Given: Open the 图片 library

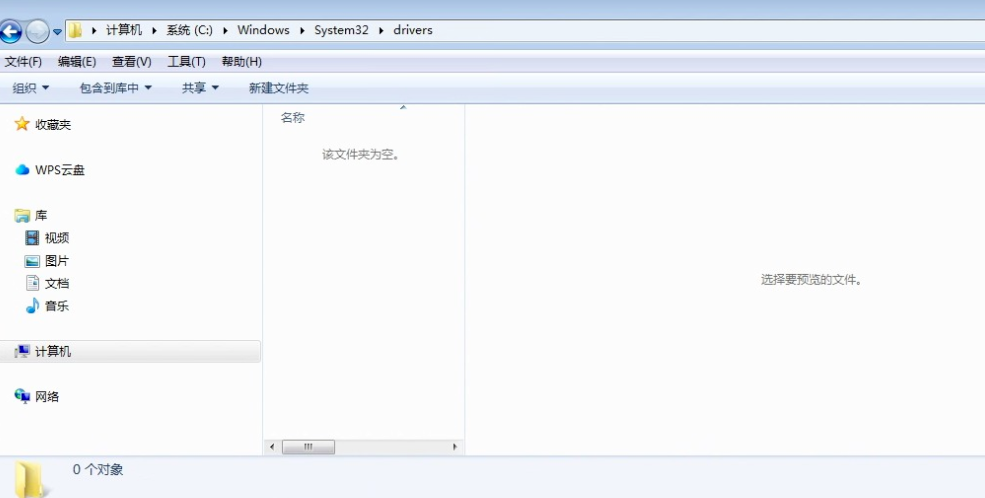Looking at the screenshot, I should point(57,261).
